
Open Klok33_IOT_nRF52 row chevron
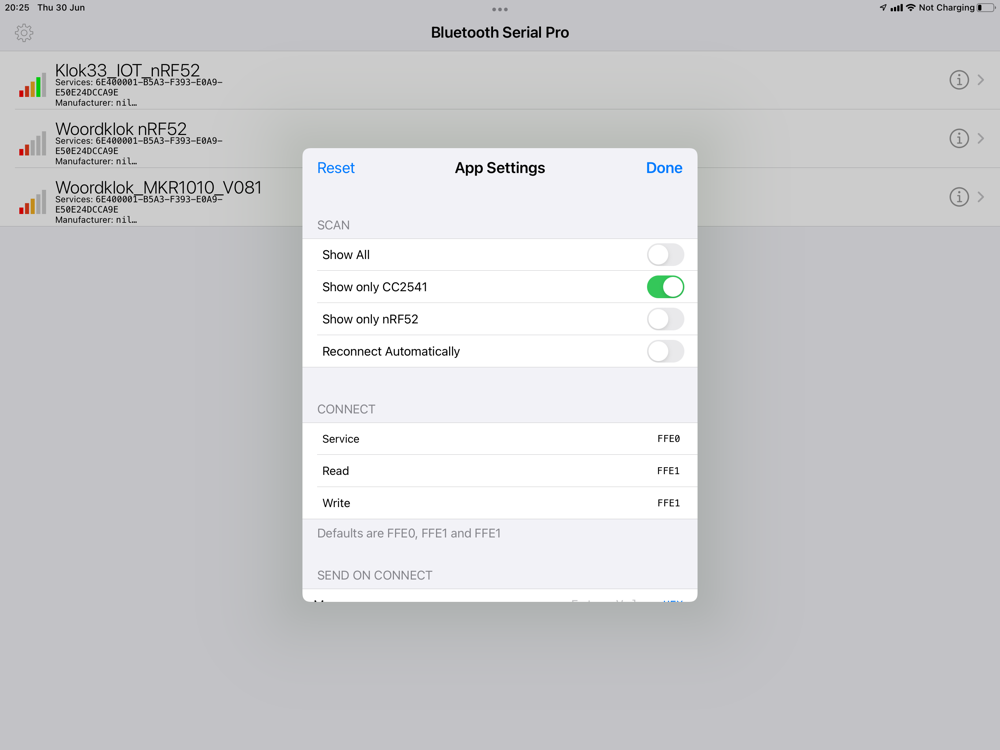pos(981,80)
